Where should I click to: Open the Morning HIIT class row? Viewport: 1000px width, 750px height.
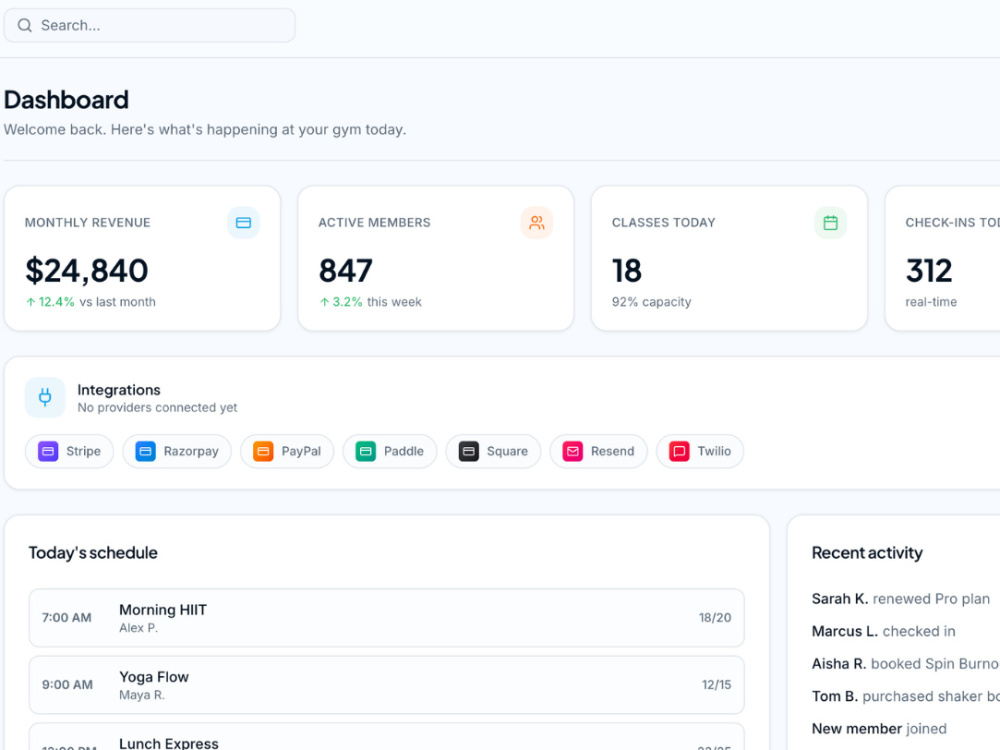pos(386,618)
